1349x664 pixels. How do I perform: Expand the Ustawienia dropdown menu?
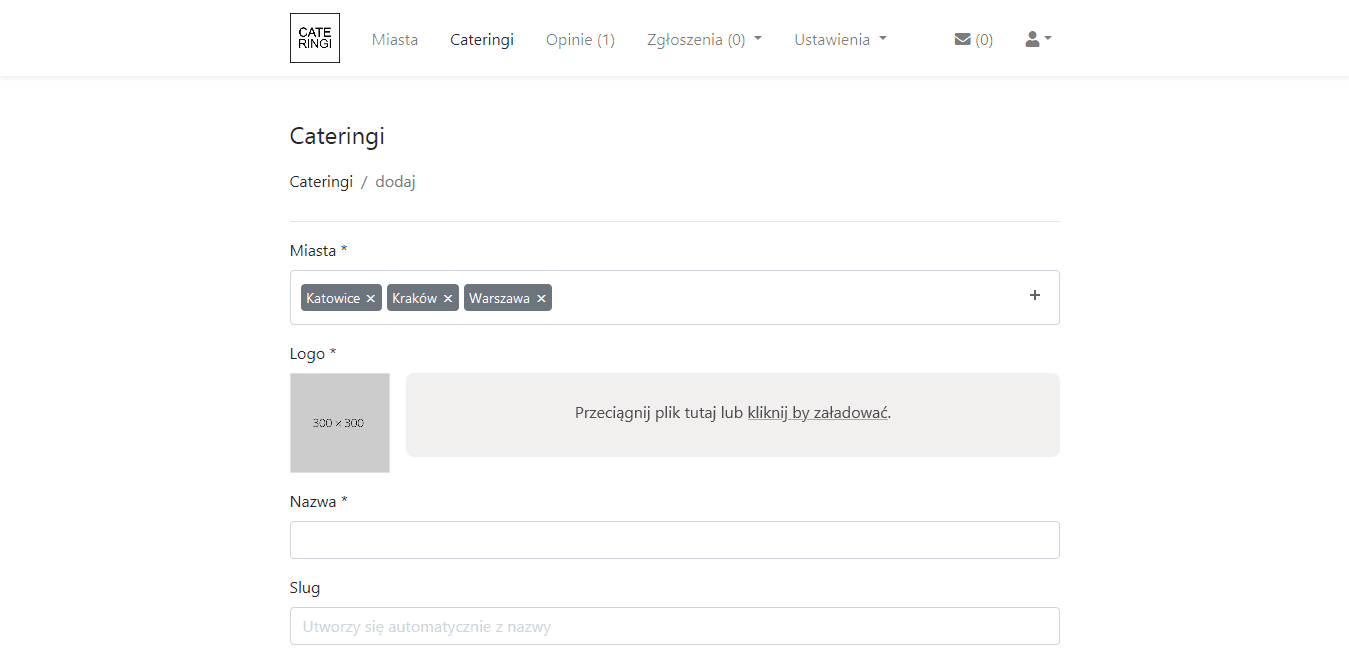click(x=840, y=40)
